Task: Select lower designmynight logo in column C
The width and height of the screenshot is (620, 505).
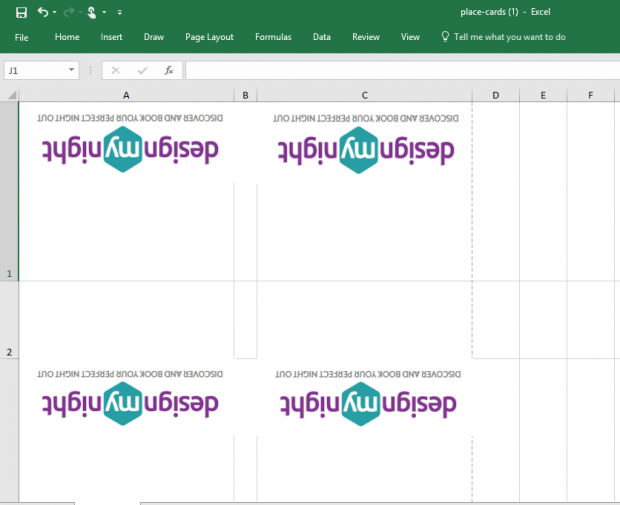Action: click(x=368, y=398)
